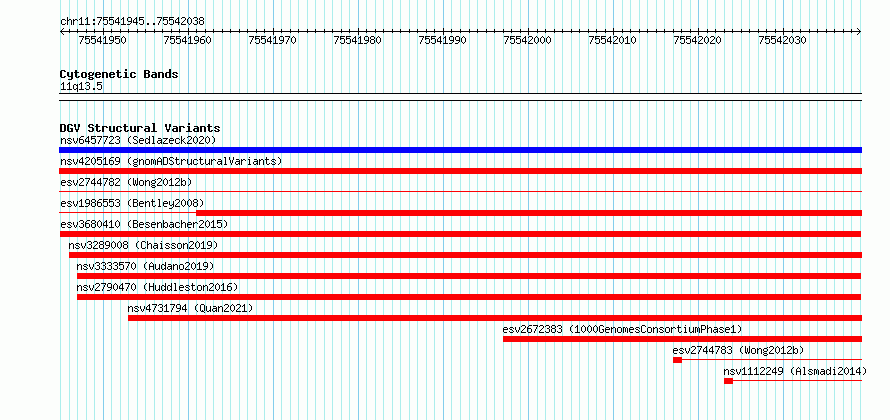Open the nsv2790470 (Huddleston2016) label
This screenshot has height=420, width=890.
(157, 287)
